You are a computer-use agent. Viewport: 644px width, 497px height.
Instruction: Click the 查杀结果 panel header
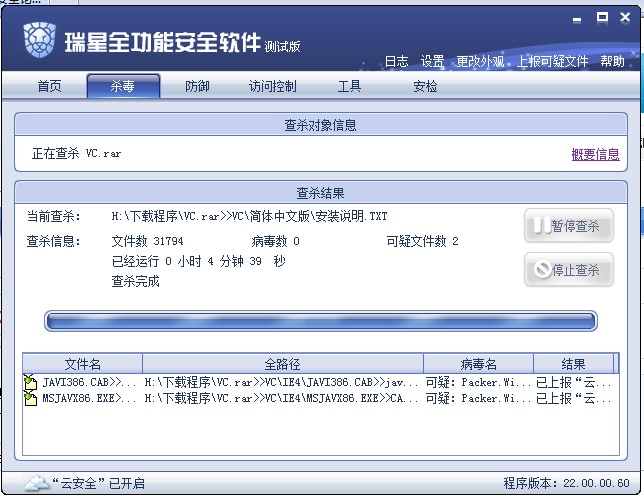[x=321, y=193]
